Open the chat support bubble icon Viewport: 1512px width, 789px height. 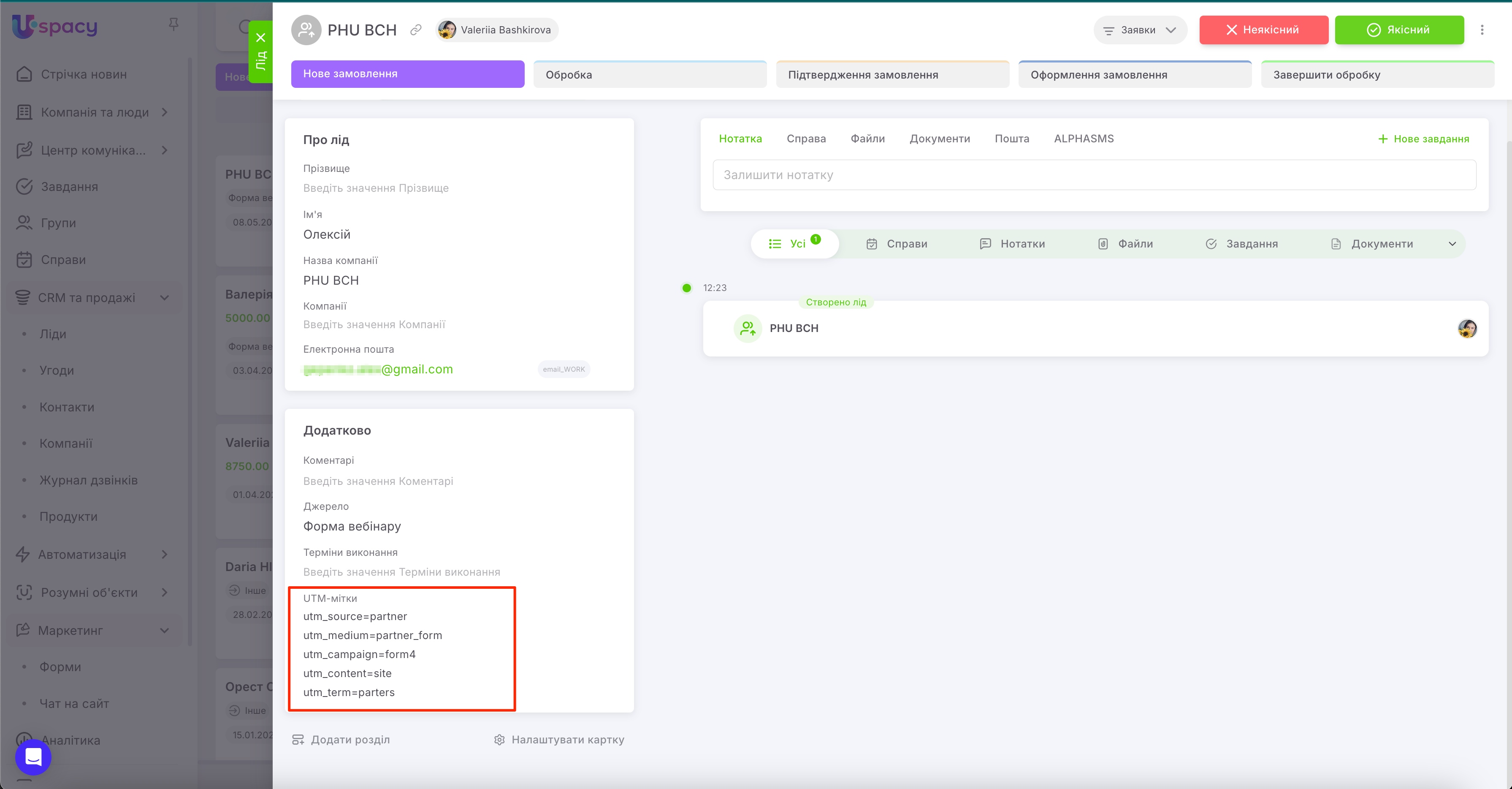(33, 756)
